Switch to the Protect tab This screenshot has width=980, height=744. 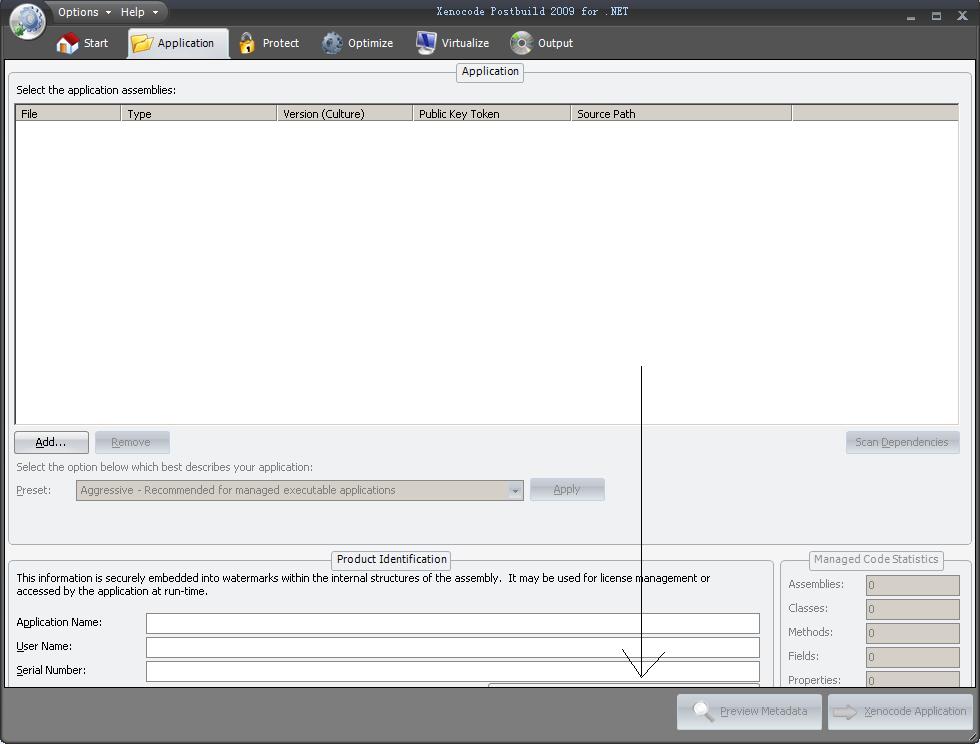269,43
